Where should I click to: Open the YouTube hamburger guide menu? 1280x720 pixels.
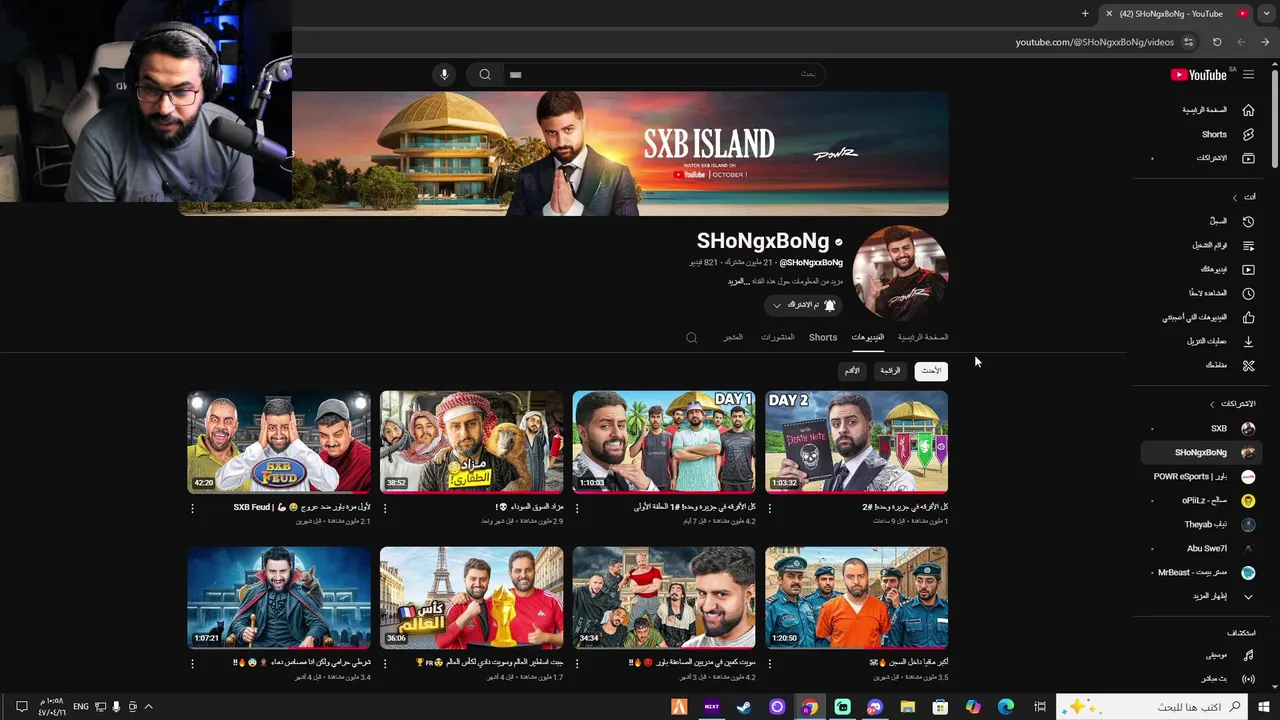1248,75
